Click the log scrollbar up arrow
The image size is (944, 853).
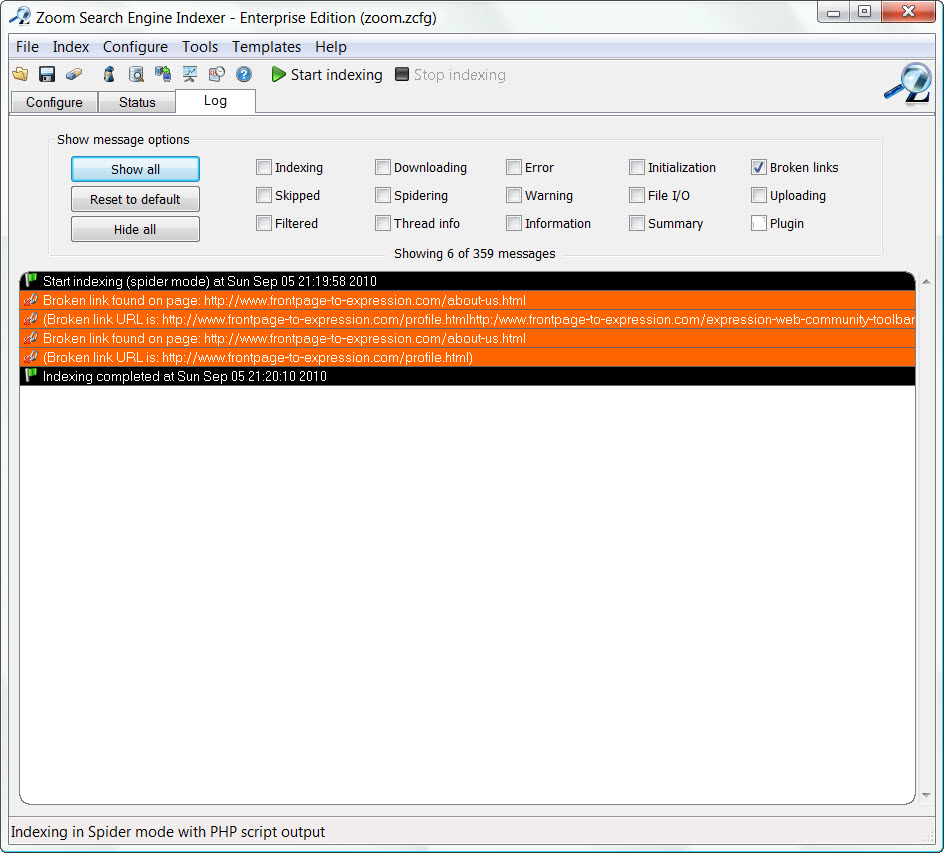click(926, 281)
